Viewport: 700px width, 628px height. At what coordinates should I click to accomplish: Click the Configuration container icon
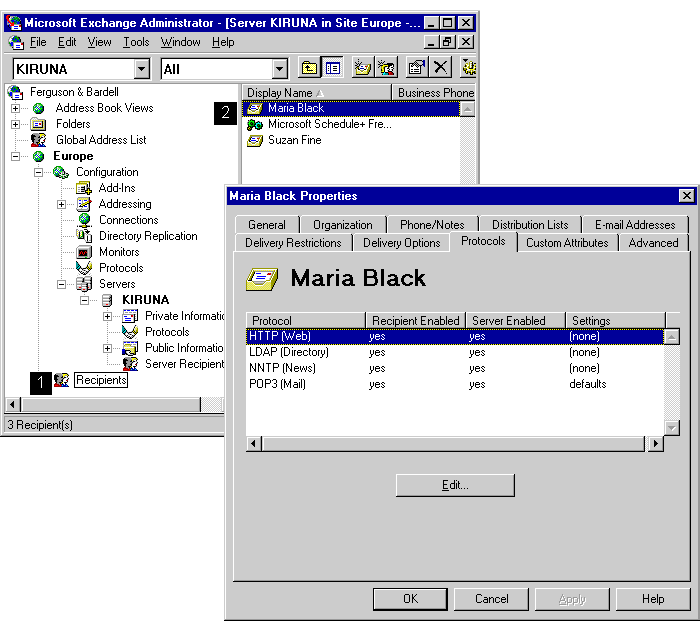(61, 172)
